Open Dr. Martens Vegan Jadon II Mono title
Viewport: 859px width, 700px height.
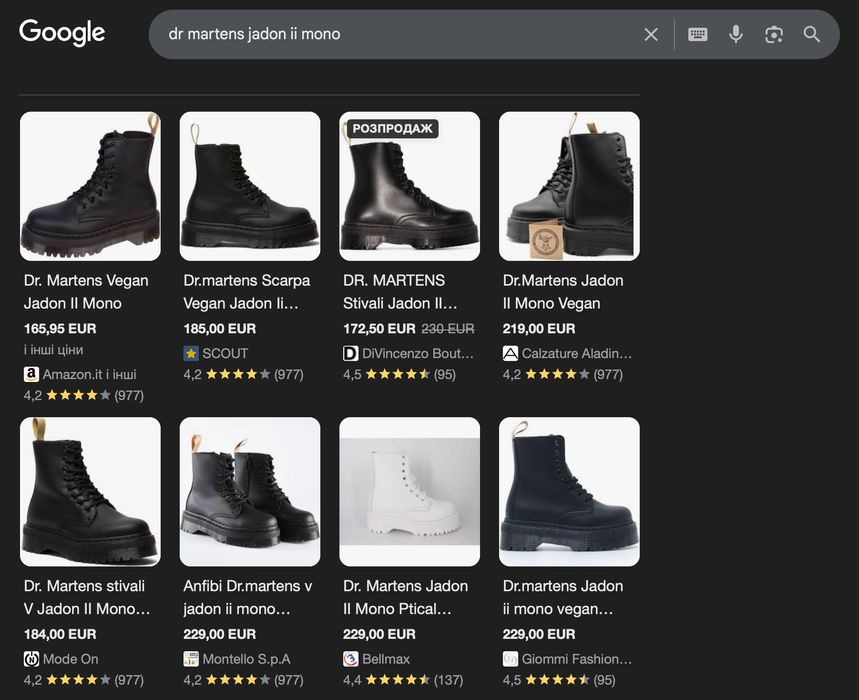86,292
